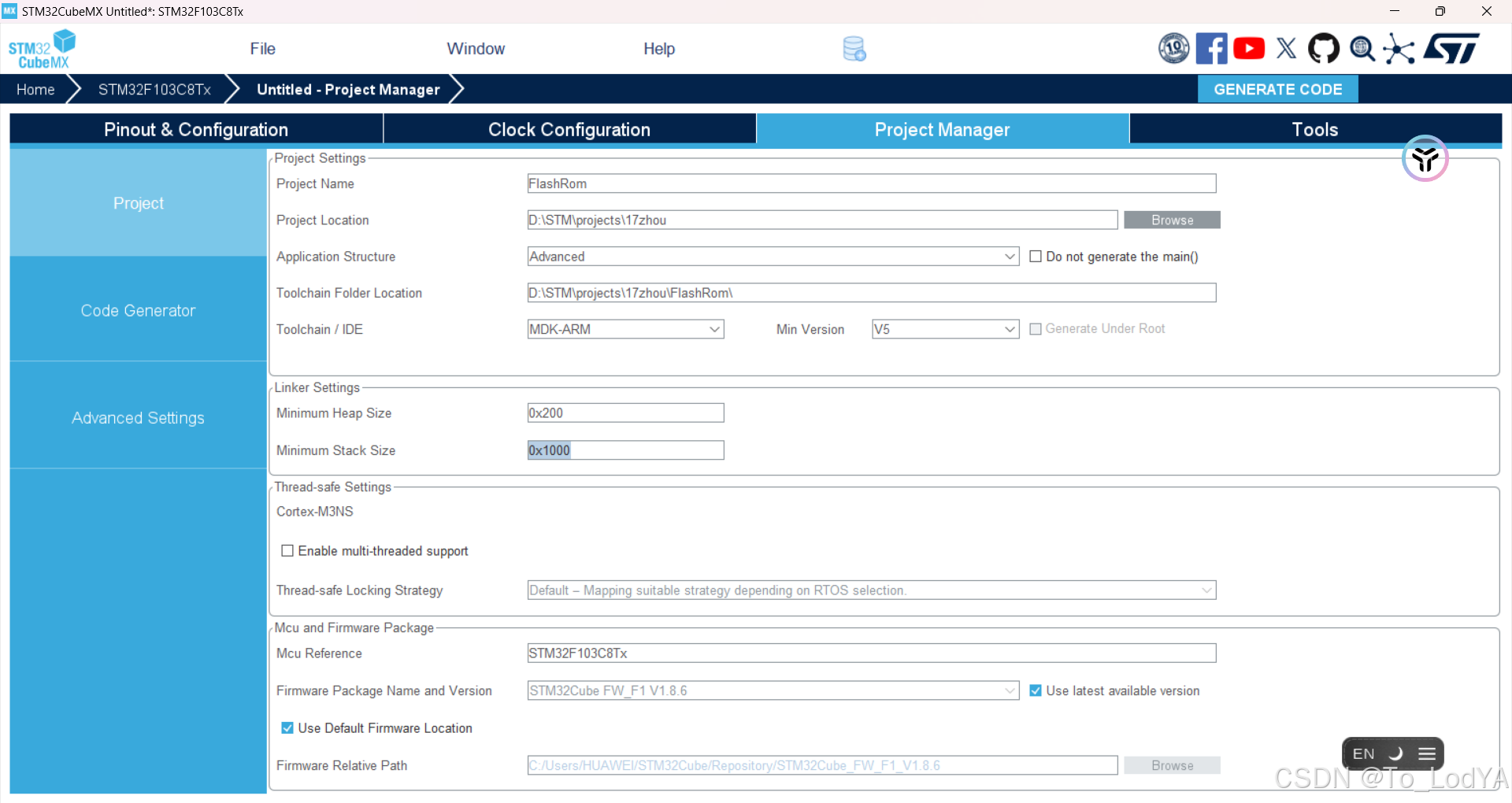The width and height of the screenshot is (1512, 803).
Task: Click the floating round assistant icon
Action: pyautogui.click(x=1425, y=159)
